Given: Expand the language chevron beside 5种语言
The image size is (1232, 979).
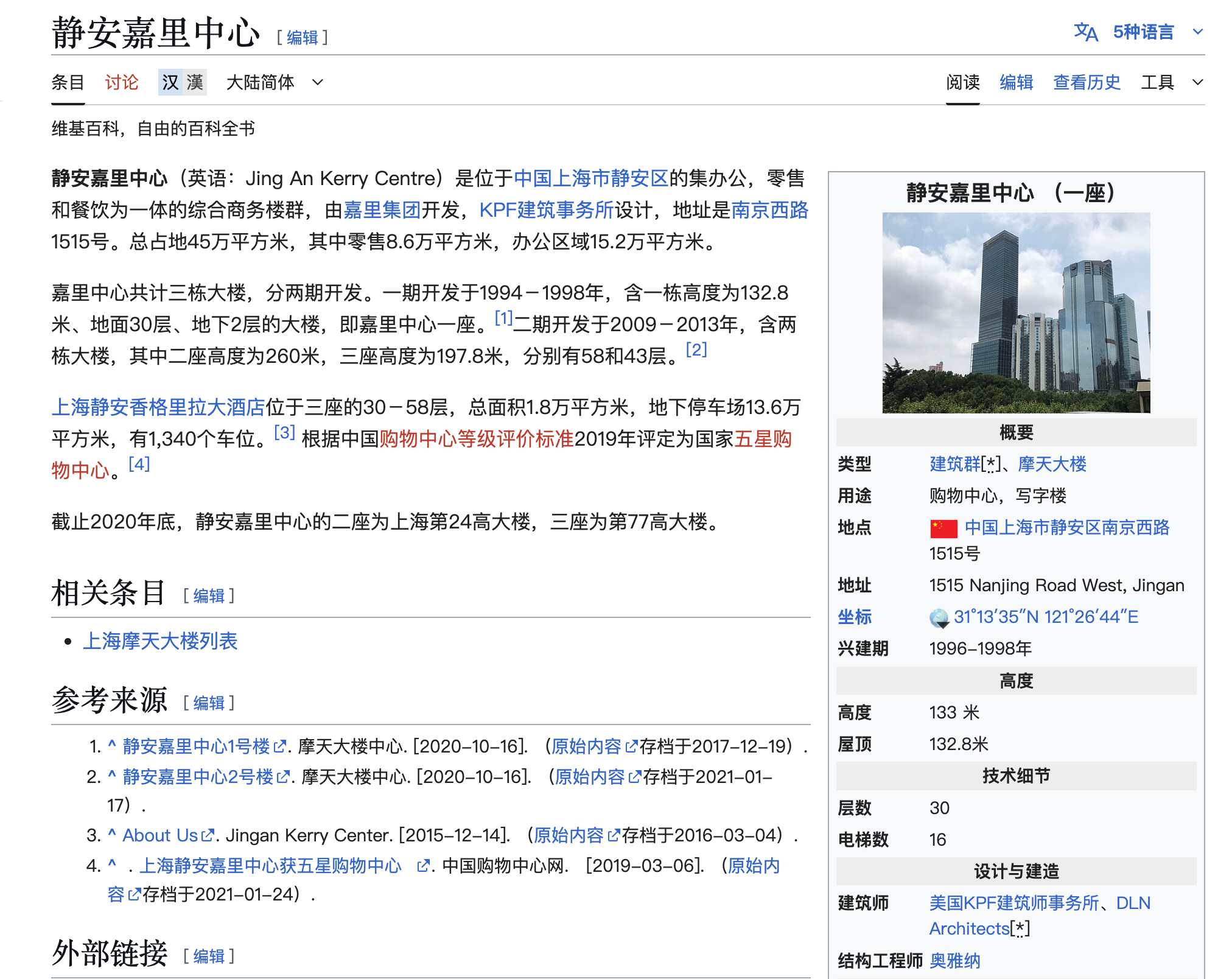Looking at the screenshot, I should click(1197, 32).
